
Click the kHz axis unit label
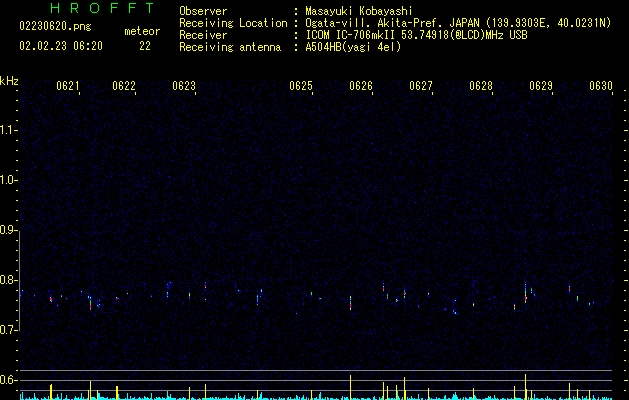coord(9,81)
